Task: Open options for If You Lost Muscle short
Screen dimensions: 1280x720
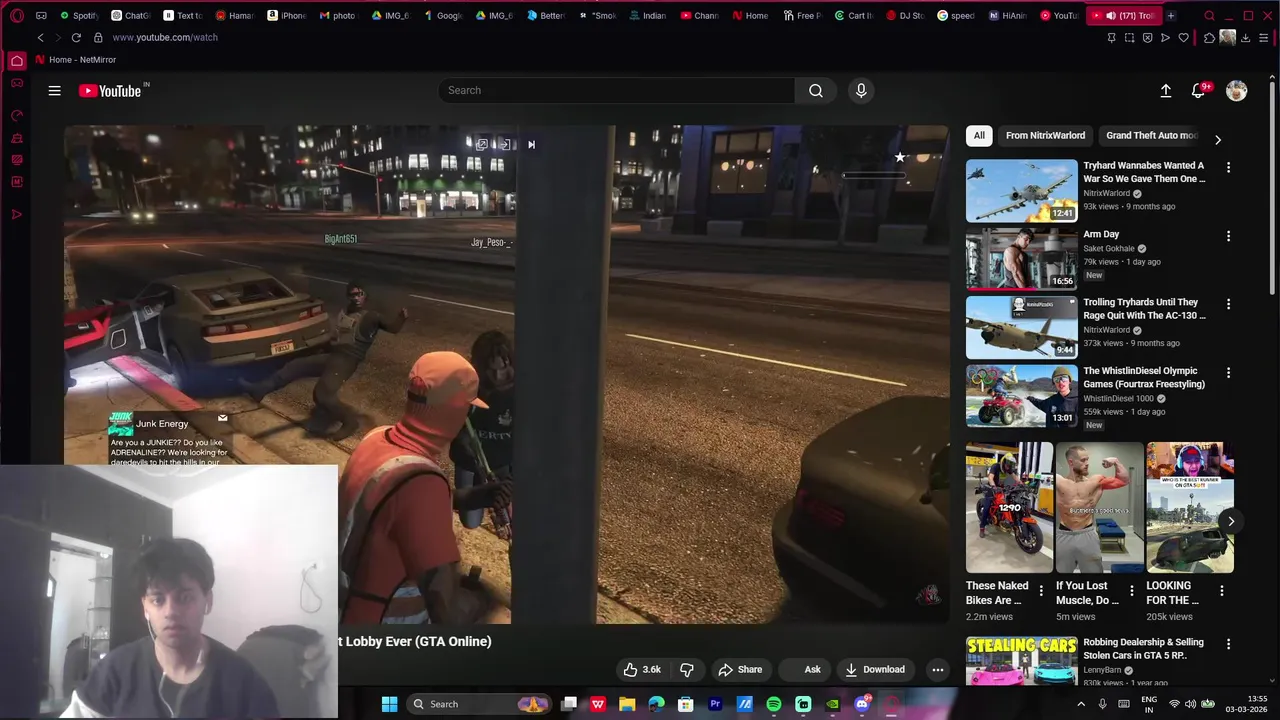Action: click(1131, 591)
